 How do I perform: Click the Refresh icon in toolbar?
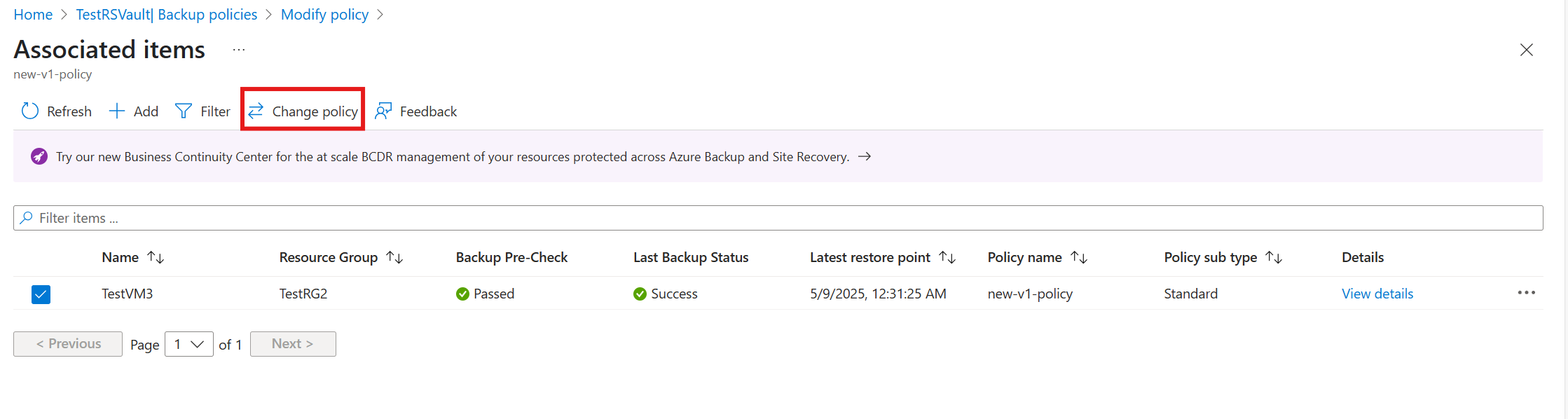pyautogui.click(x=30, y=111)
